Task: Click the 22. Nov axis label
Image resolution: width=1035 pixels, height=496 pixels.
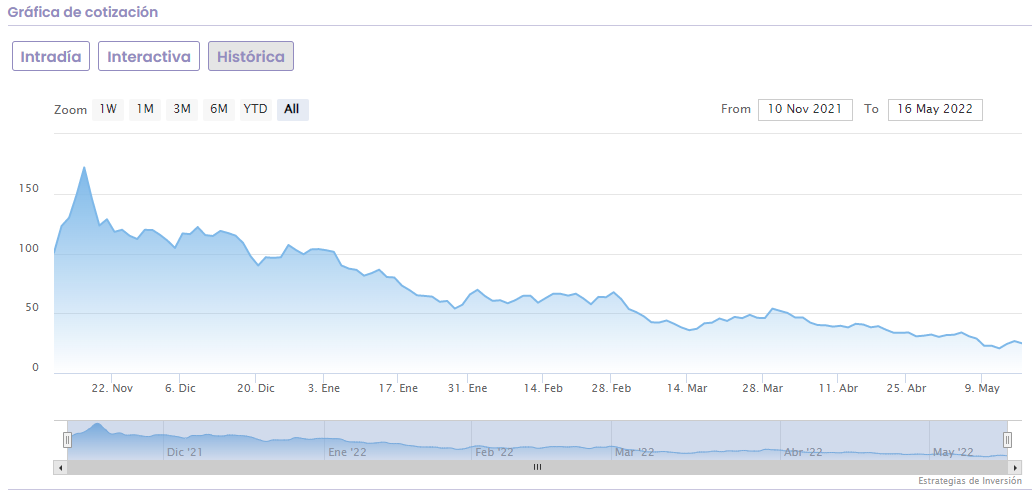Action: (x=112, y=389)
